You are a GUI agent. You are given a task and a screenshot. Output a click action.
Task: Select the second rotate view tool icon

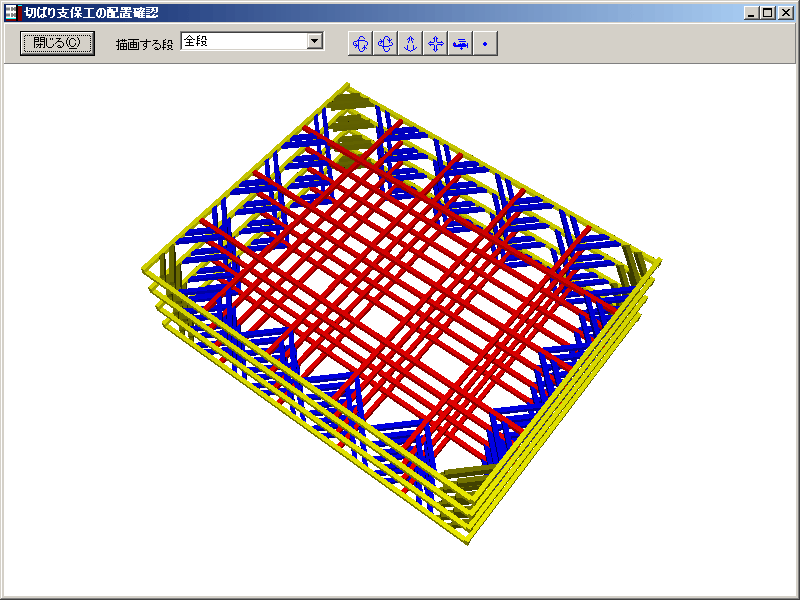click(x=385, y=43)
